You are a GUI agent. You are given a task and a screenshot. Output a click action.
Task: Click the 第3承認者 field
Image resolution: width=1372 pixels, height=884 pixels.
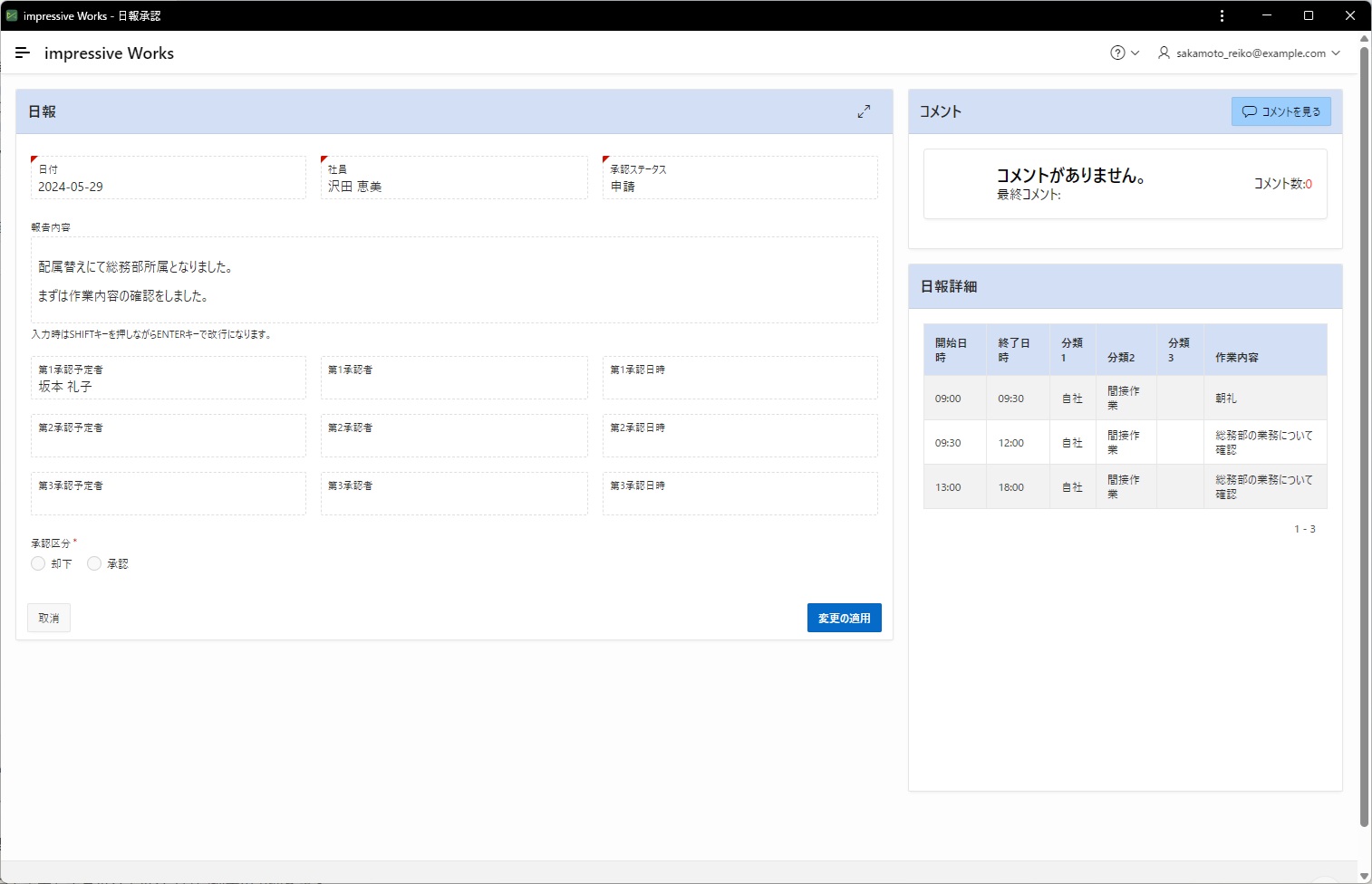pyautogui.click(x=454, y=494)
